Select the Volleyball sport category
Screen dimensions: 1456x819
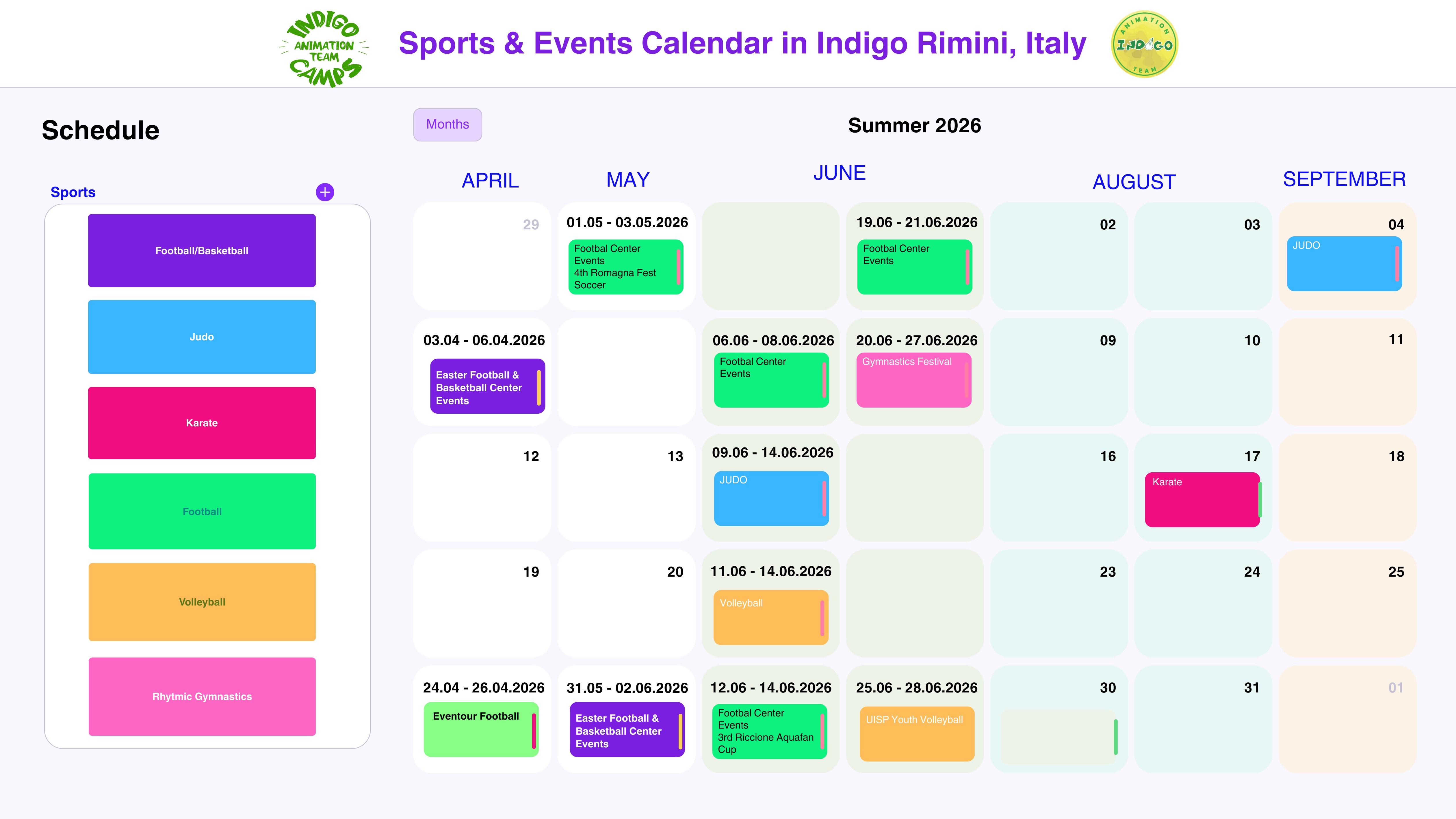[202, 602]
